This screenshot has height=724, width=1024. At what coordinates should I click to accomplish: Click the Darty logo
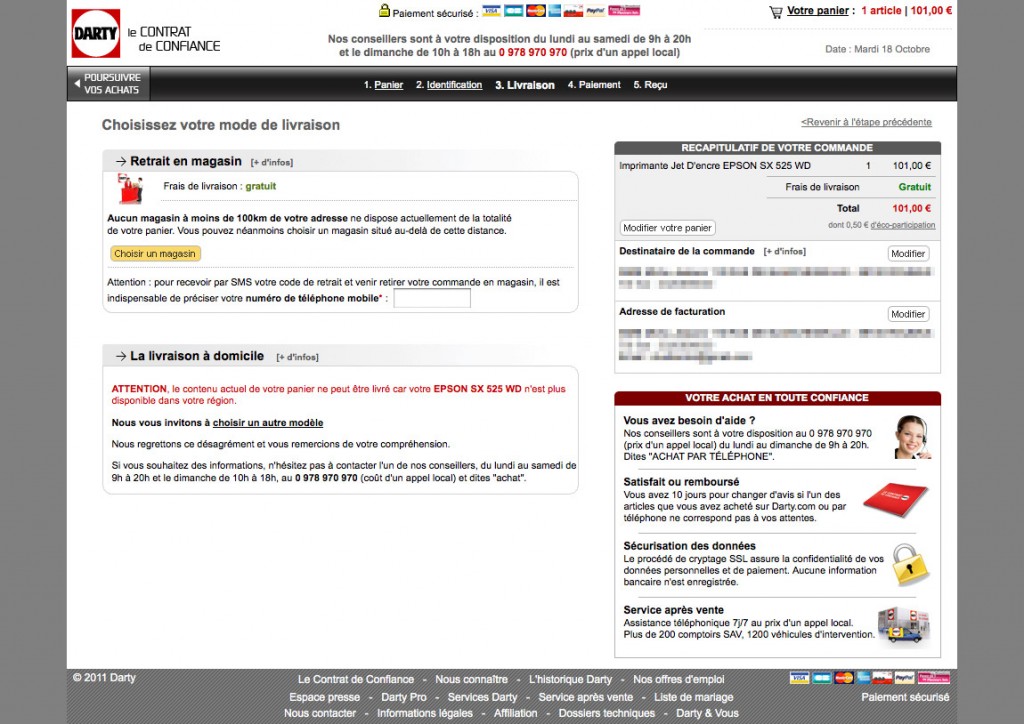pos(95,33)
